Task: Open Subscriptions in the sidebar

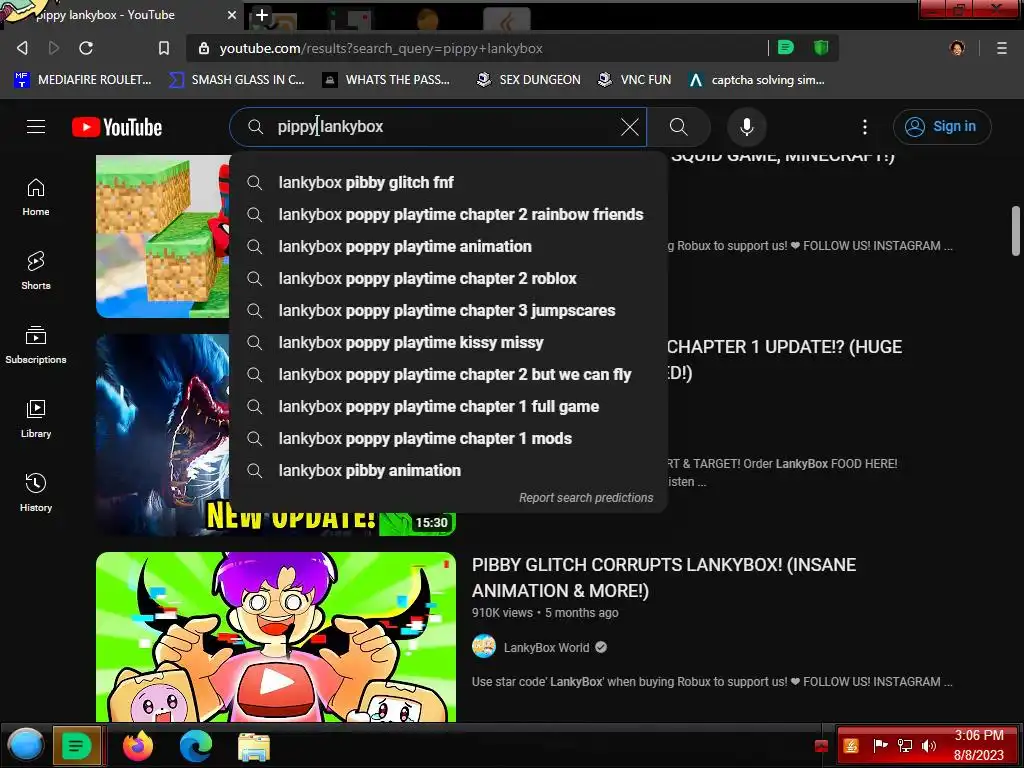Action: click(36, 345)
